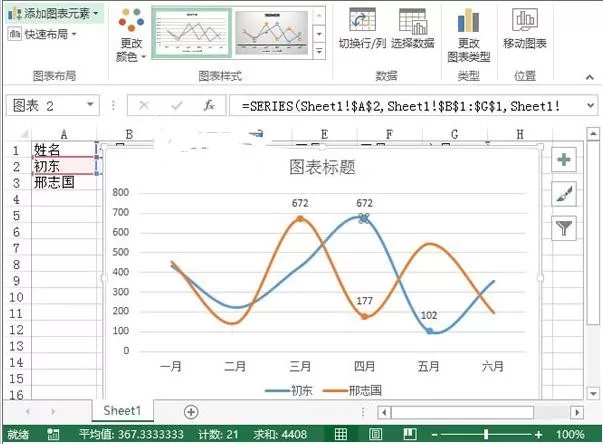Click the 更改图表类型 icon
Image resolution: width=603 pixels, height=444 pixels.
468,20
